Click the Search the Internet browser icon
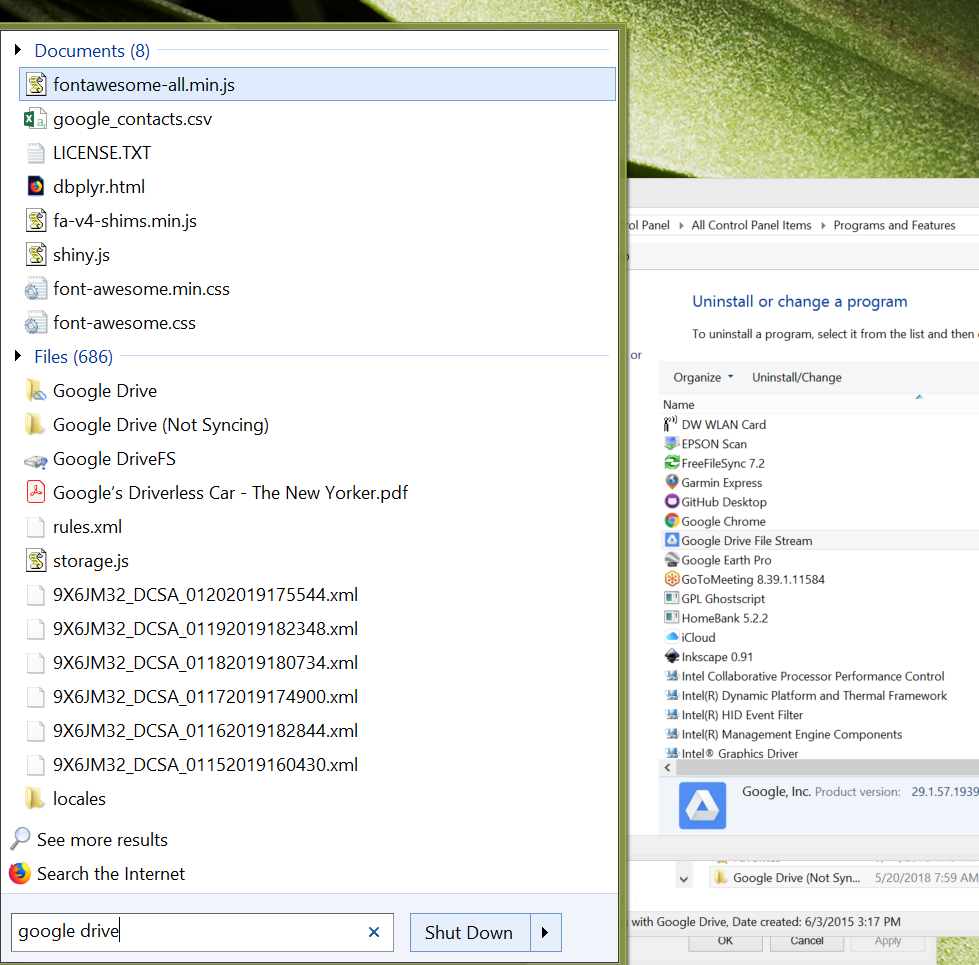This screenshot has height=965, width=979. coord(22,873)
